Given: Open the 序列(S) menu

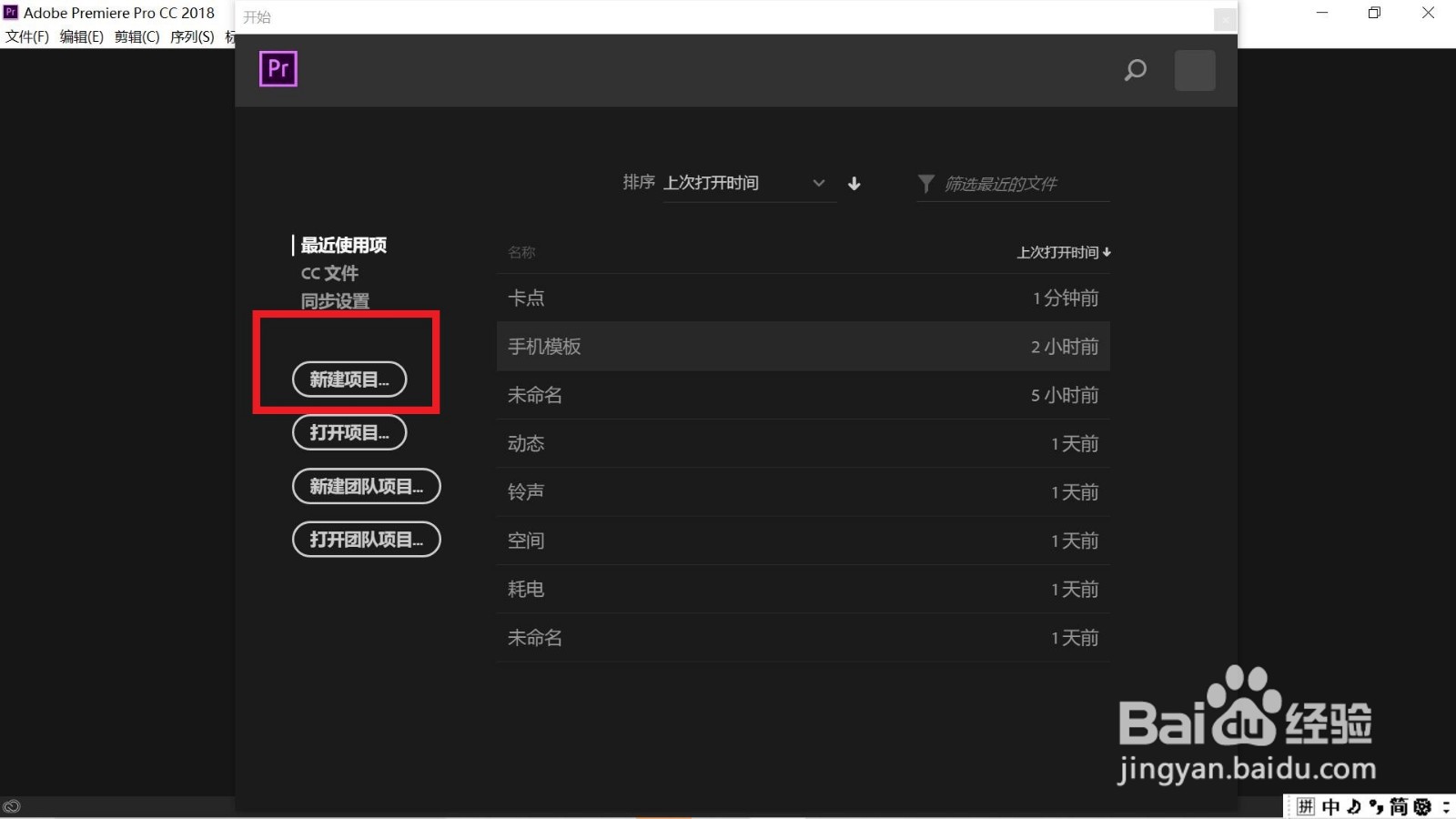Looking at the screenshot, I should 192,36.
